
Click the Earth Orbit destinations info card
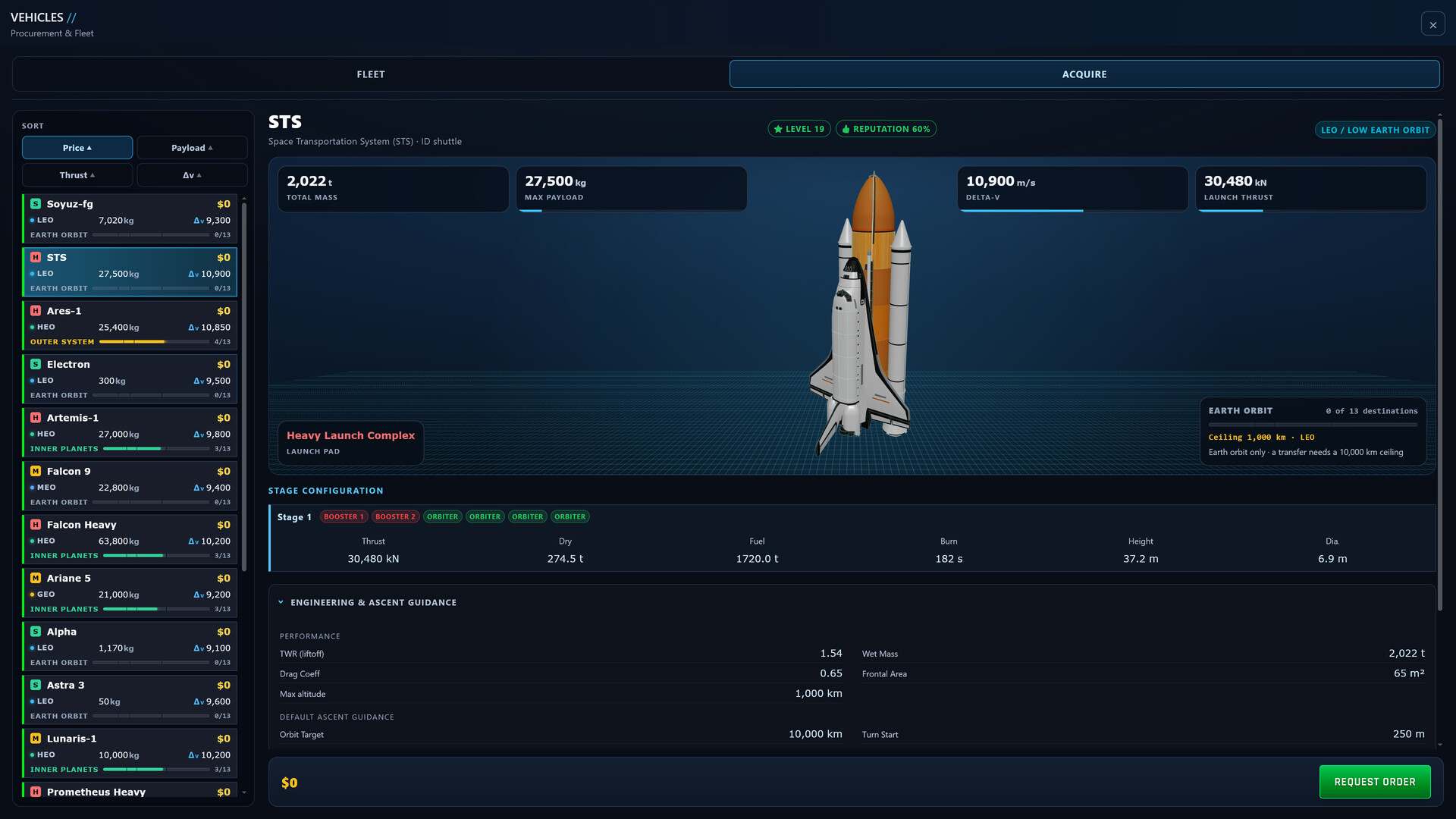pyautogui.click(x=1313, y=431)
